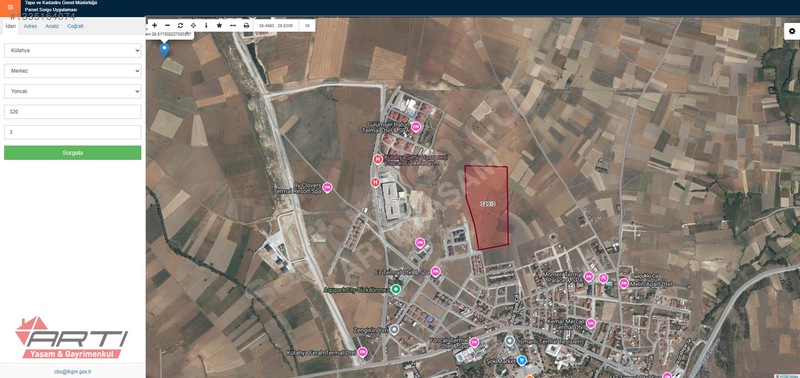
Task: Select Zengiäin Yeri grey marker
Action: [394, 330]
